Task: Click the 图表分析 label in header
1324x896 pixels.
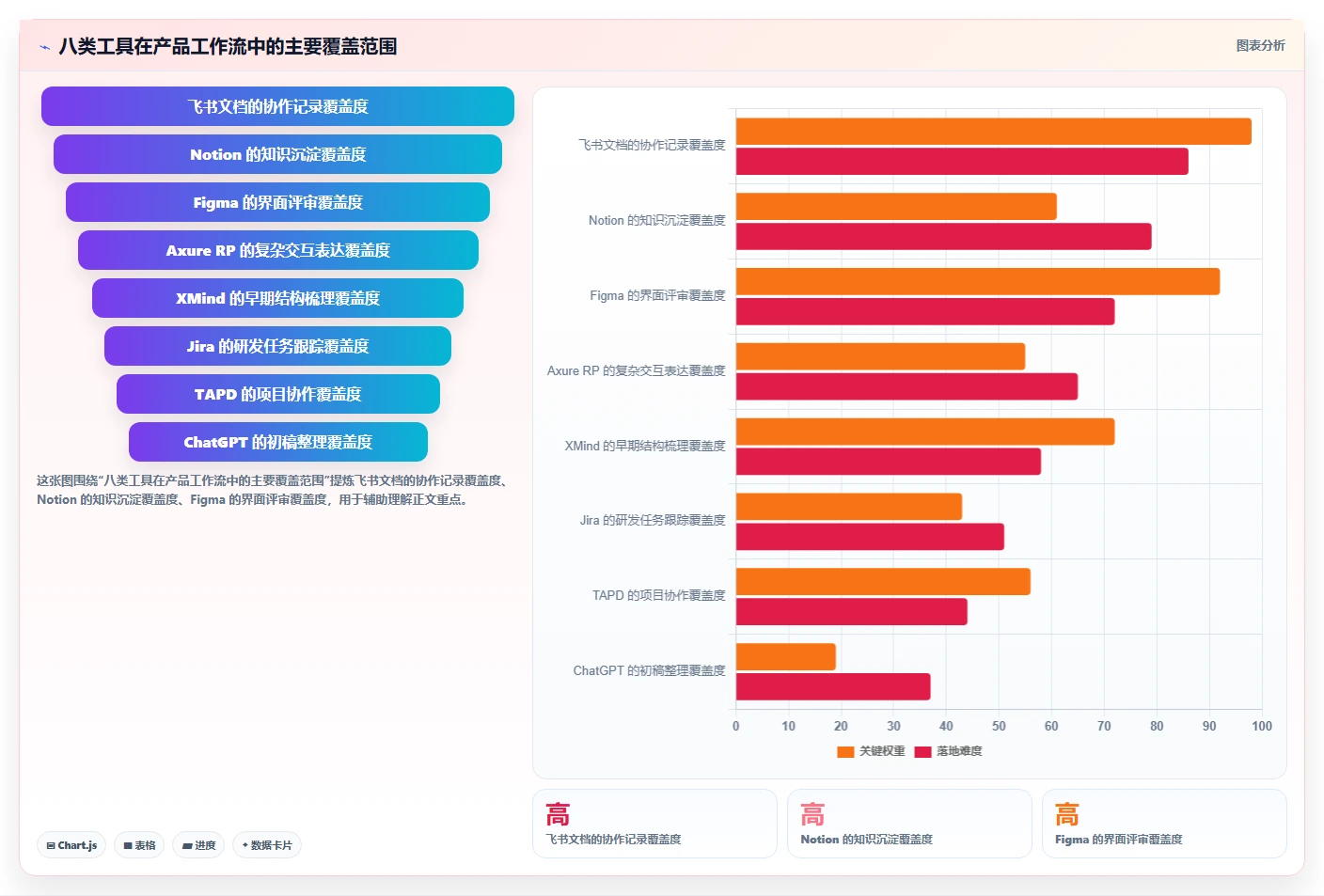Action: [1260, 45]
